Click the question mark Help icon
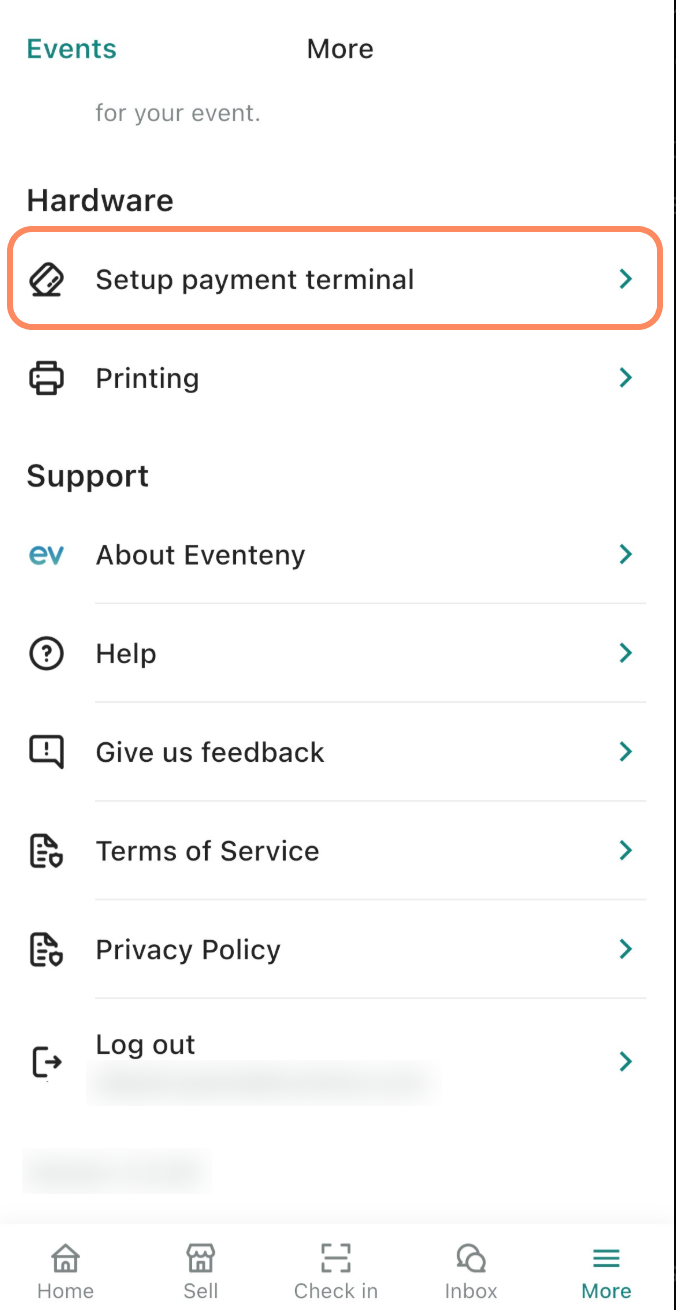This screenshot has width=676, height=1310. tap(47, 654)
